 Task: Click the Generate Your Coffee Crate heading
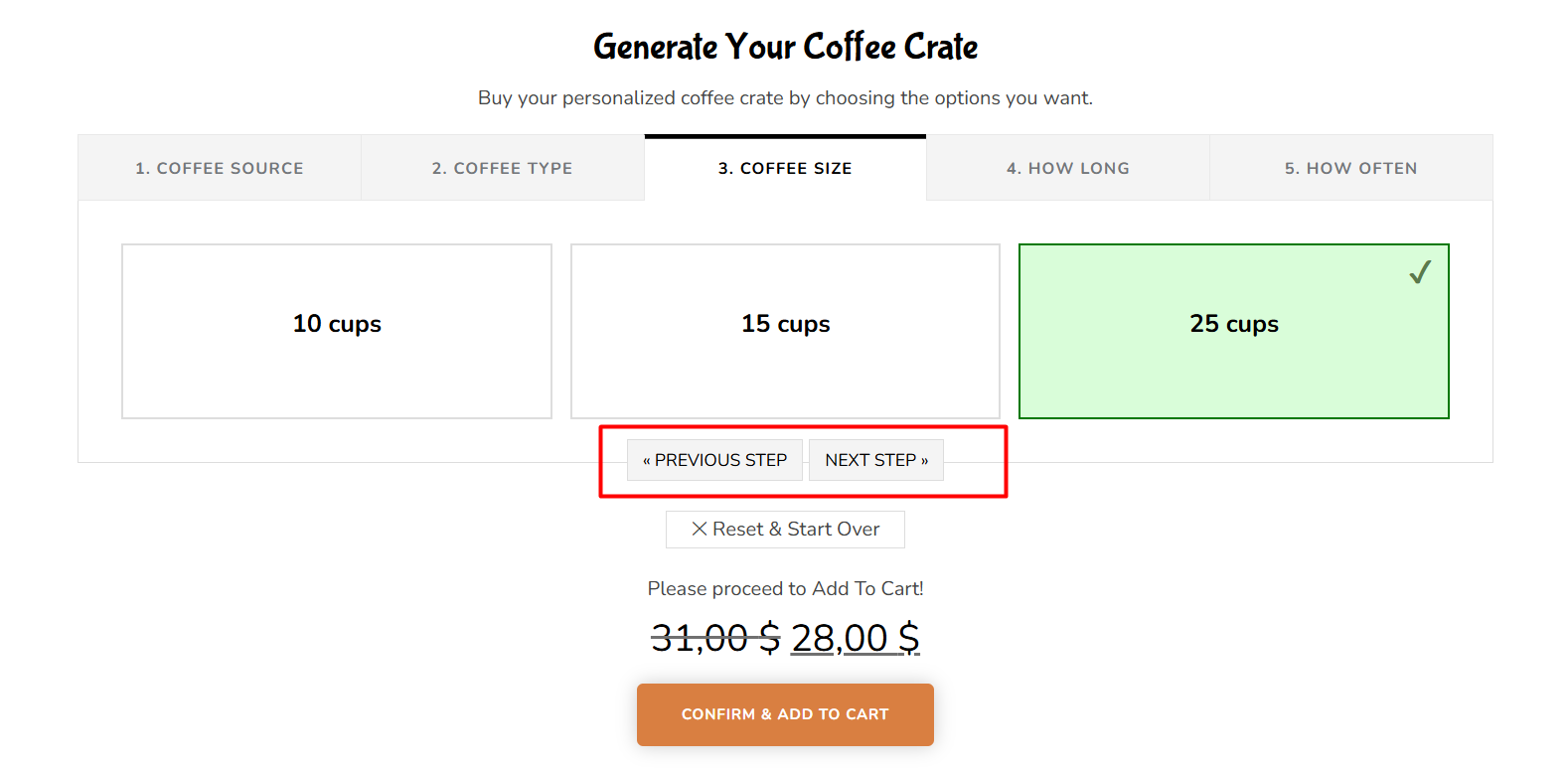(x=785, y=47)
